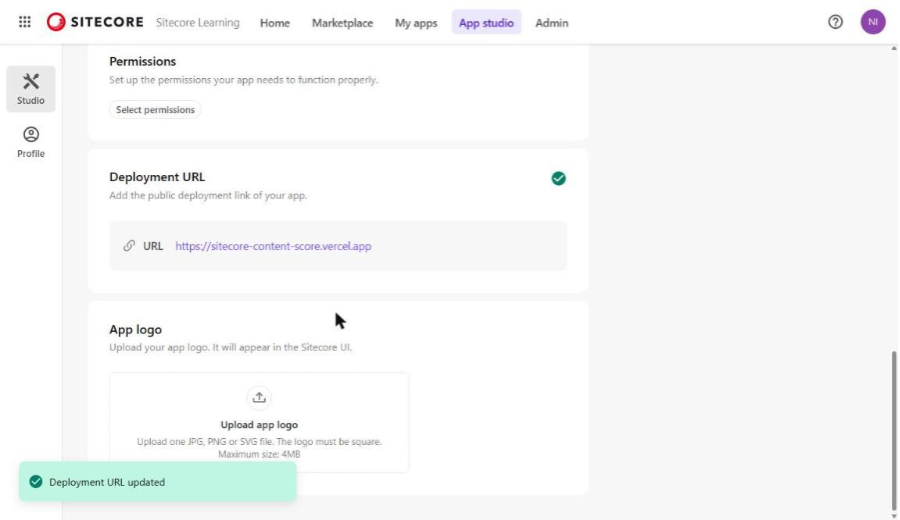
Task: Click the Sitecore Learning organization name
Action: click(x=197, y=22)
